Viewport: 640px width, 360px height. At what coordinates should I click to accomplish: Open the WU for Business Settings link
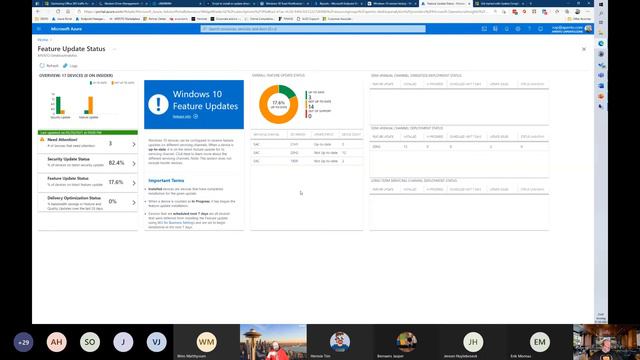pyautogui.click(x=176, y=223)
